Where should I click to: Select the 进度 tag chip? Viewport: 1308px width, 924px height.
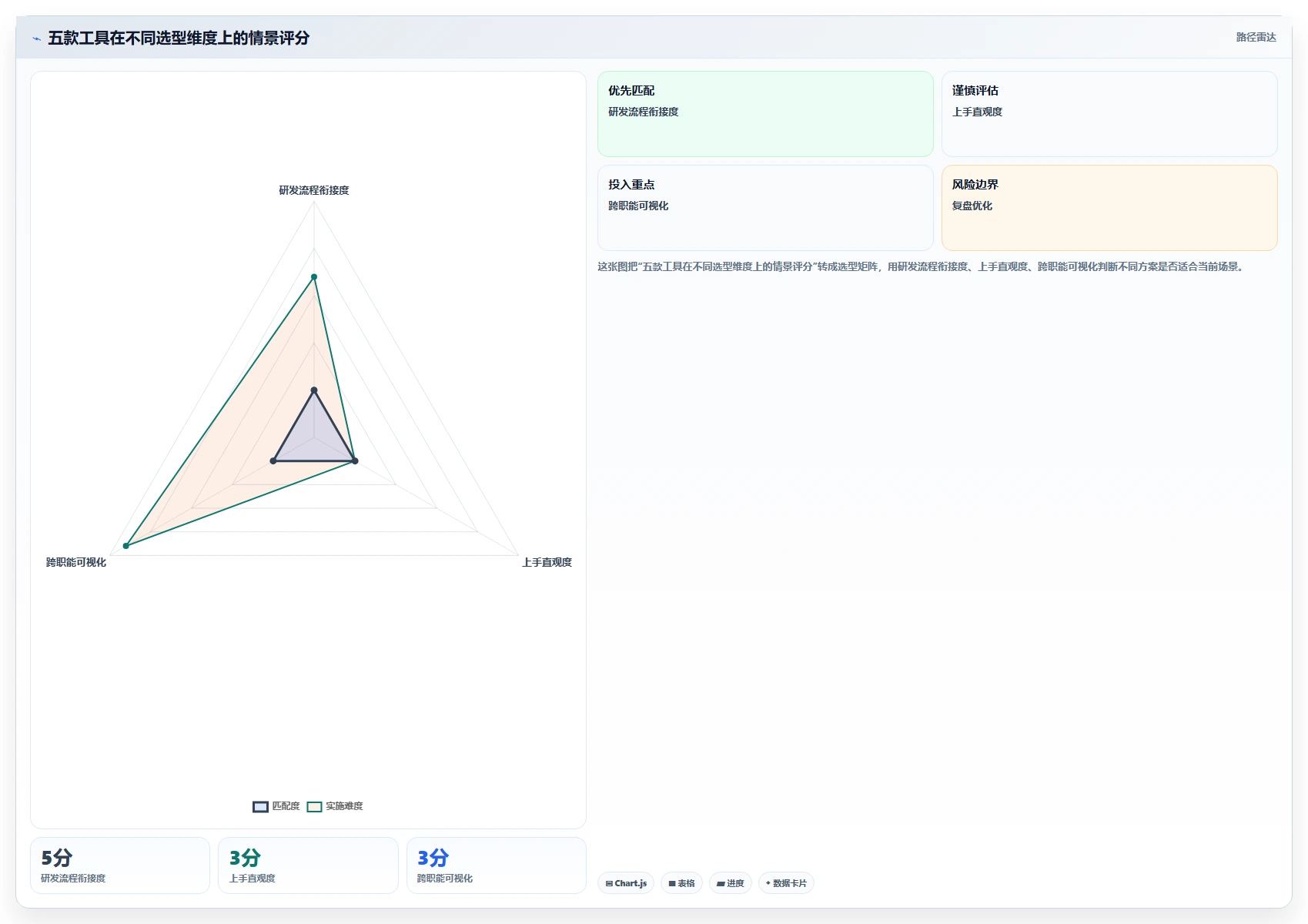[731, 883]
